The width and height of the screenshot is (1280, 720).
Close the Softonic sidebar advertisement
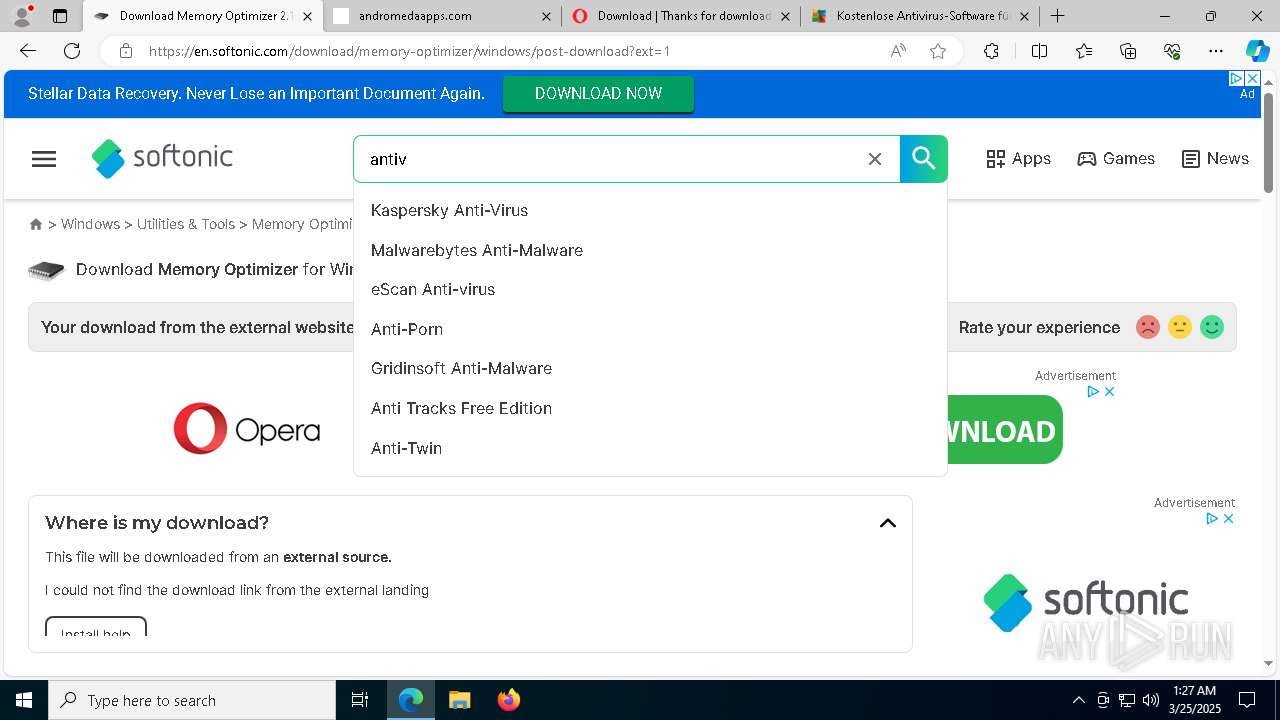[x=1228, y=518]
